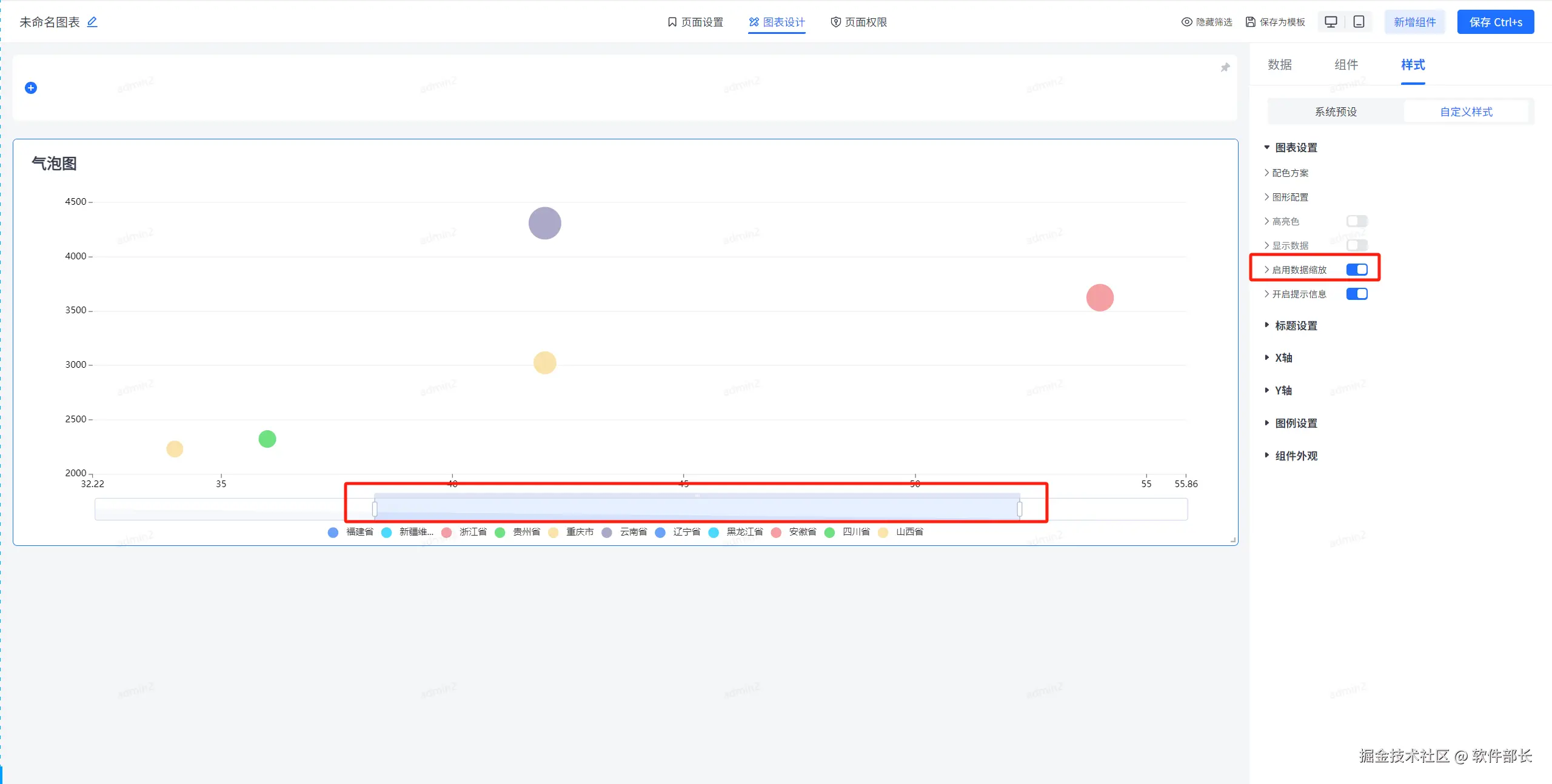The image size is (1552, 784).
Task: Switch to mobile preview icon
Action: [x=1359, y=22]
